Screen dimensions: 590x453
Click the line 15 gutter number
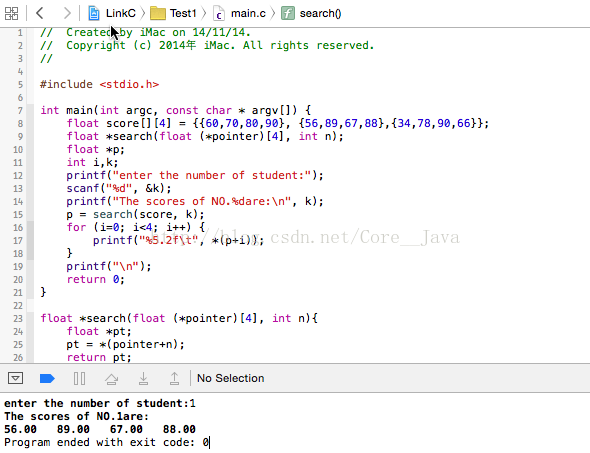[x=18, y=214]
